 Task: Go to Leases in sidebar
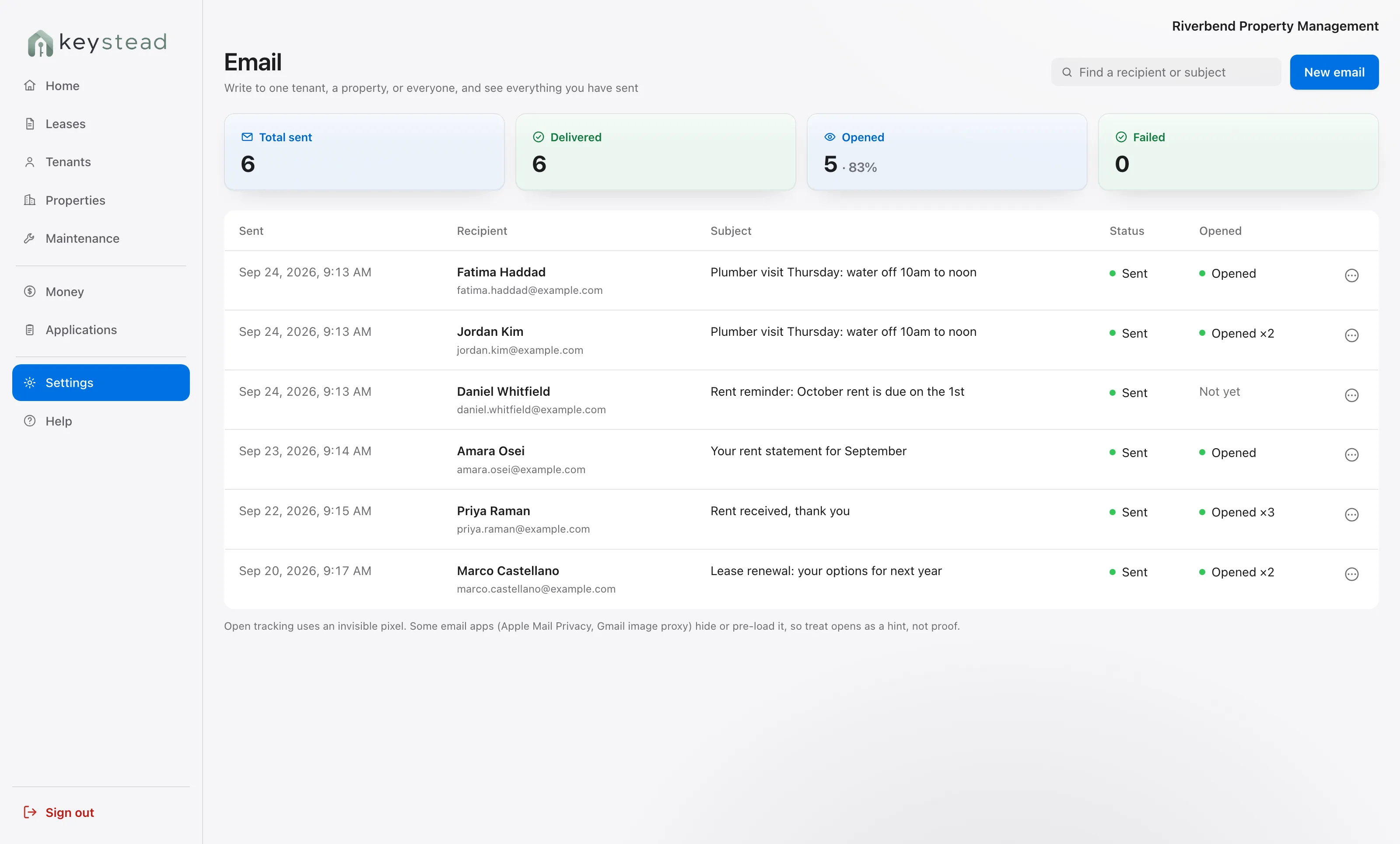tap(101, 124)
